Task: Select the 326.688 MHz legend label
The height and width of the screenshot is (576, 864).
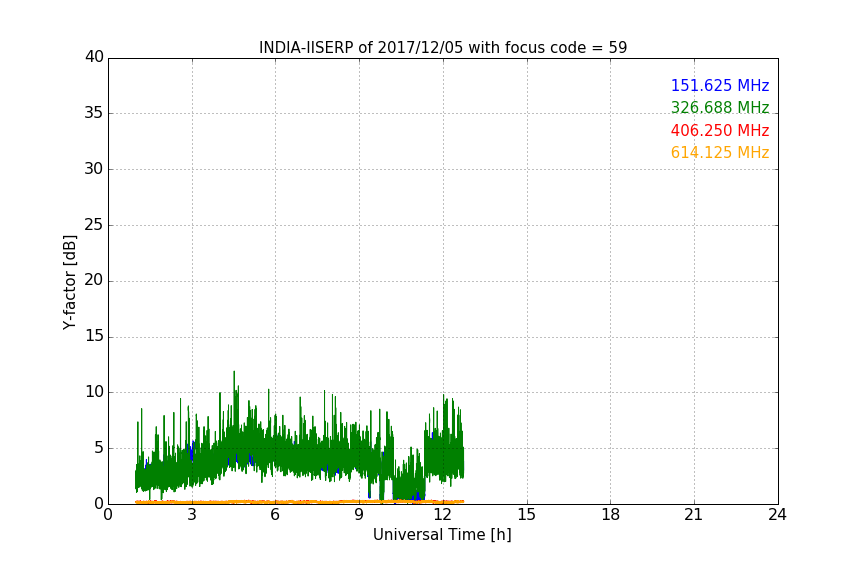Action: click(720, 107)
